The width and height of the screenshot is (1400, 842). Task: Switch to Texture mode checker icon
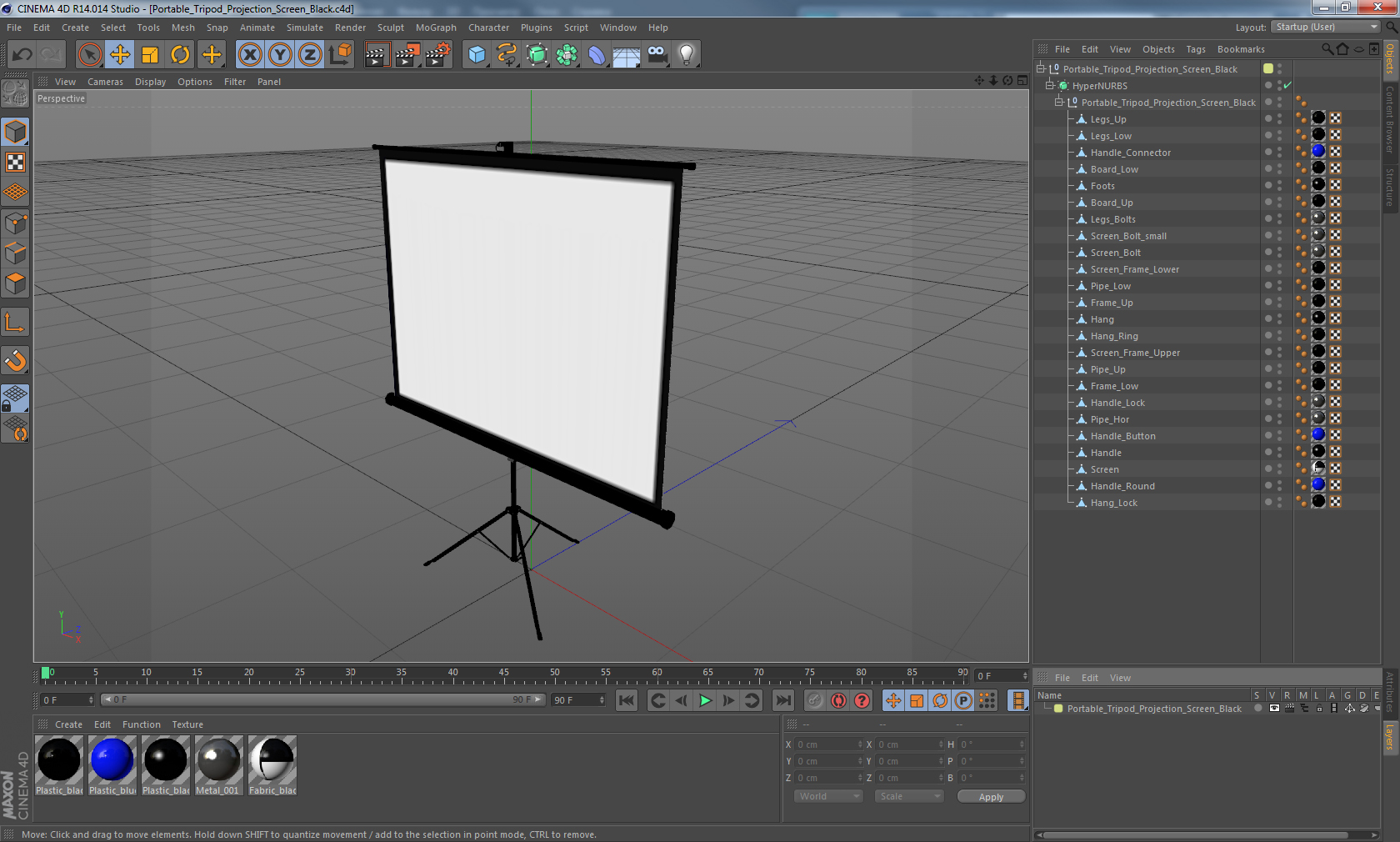pyautogui.click(x=16, y=163)
